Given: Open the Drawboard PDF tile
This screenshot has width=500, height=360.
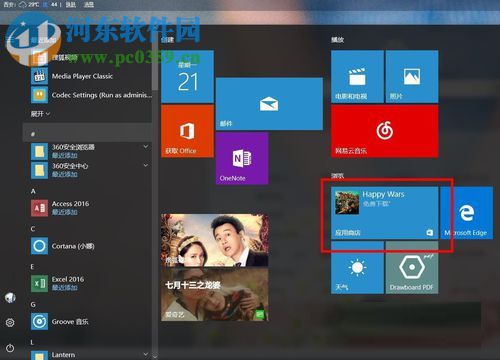Looking at the screenshot, I should point(412,268).
